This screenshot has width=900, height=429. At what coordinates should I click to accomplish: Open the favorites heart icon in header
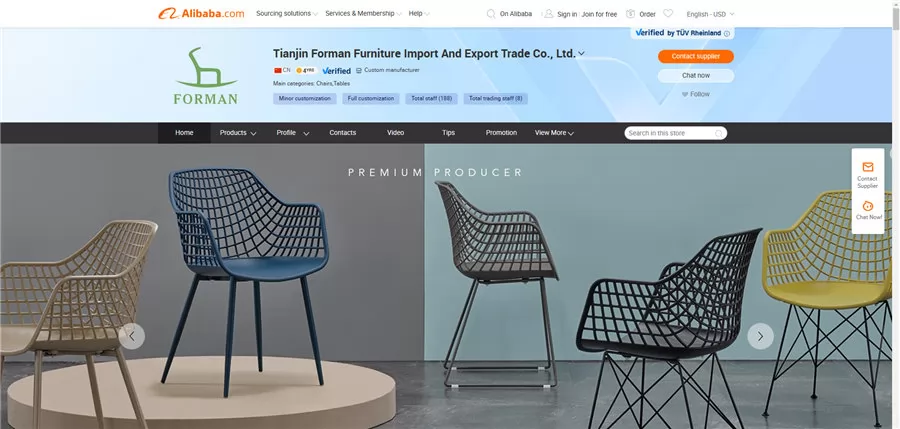668,14
